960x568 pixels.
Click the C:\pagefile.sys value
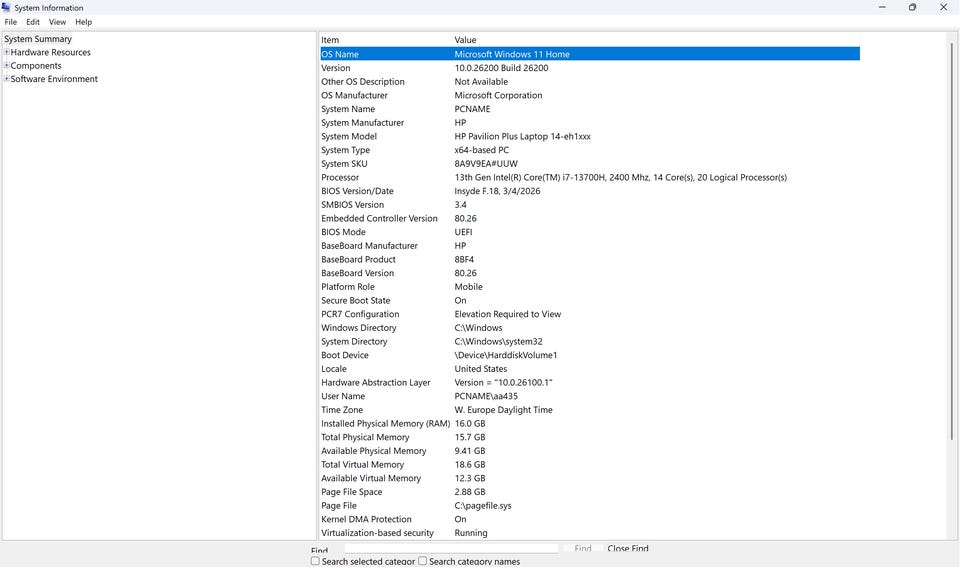pos(482,506)
